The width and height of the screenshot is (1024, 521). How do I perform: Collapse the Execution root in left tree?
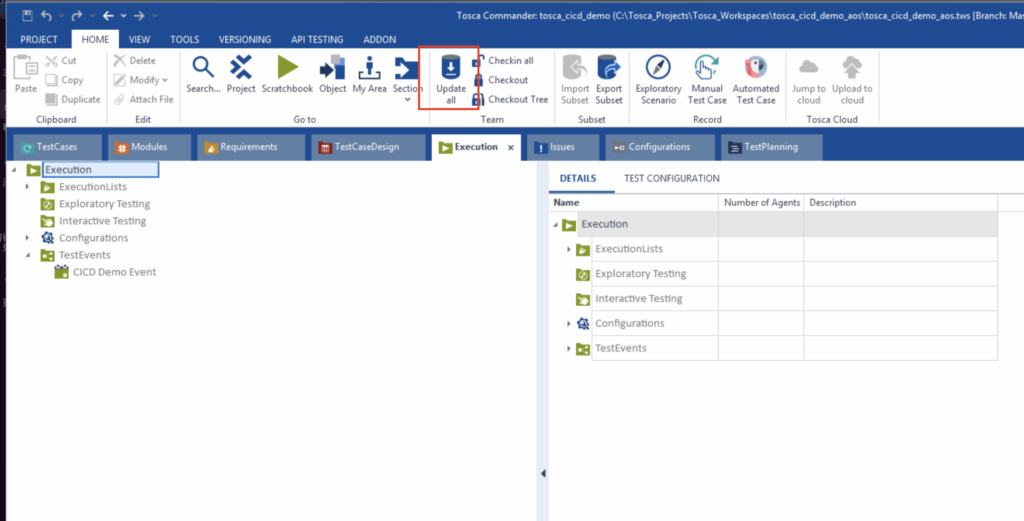pos(14,170)
